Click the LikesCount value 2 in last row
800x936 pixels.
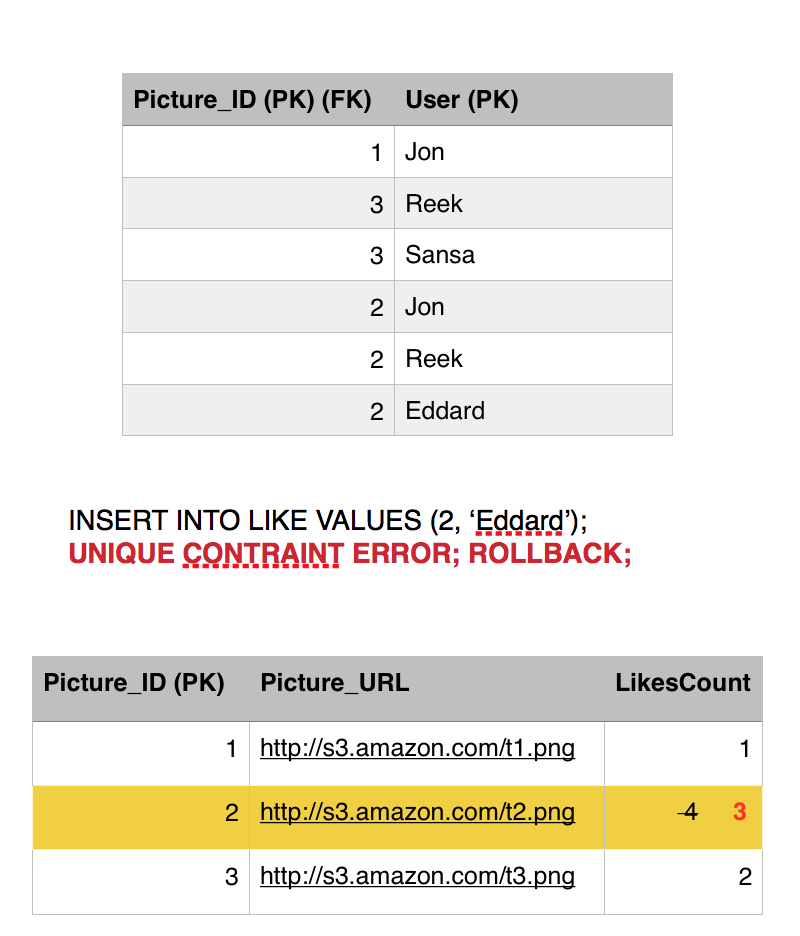pos(744,877)
